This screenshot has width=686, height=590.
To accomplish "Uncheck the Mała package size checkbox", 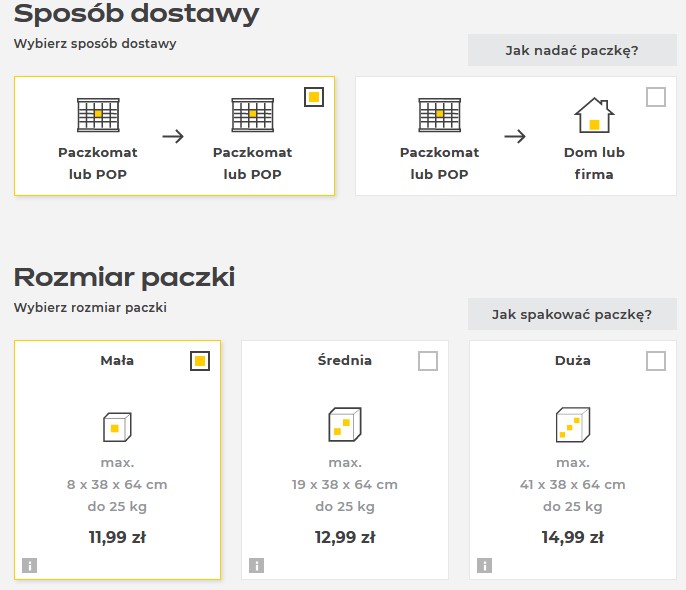I will point(200,361).
